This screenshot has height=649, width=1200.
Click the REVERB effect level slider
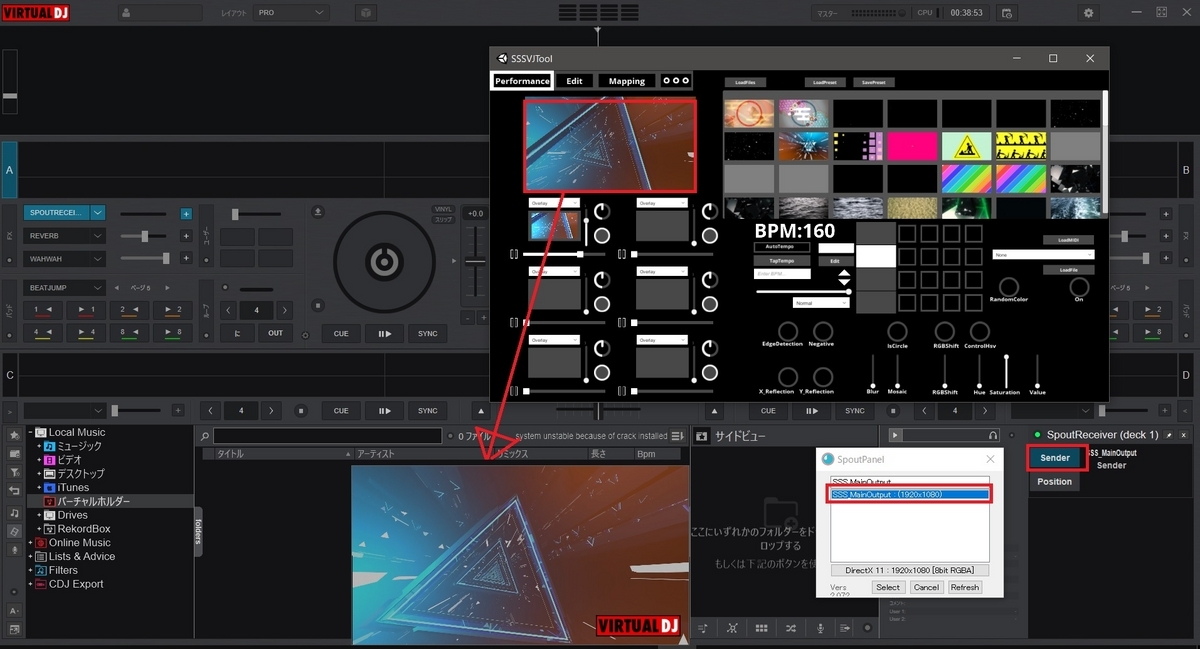[x=143, y=236]
